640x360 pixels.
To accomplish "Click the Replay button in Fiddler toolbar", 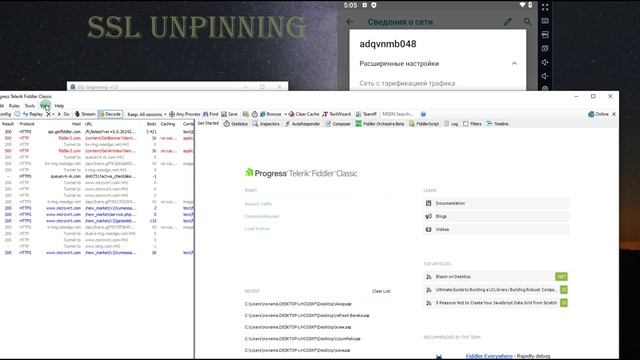I will 33,114.
